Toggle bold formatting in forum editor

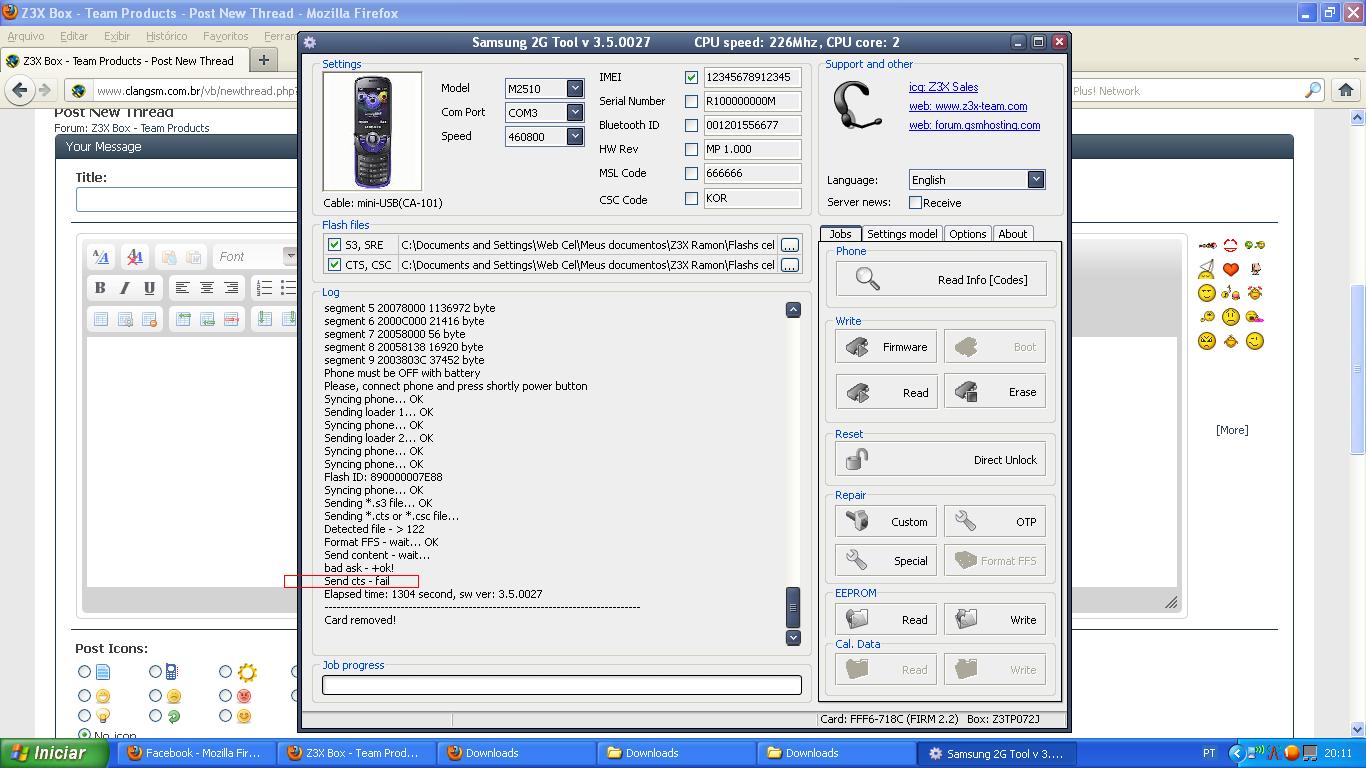tap(100, 288)
